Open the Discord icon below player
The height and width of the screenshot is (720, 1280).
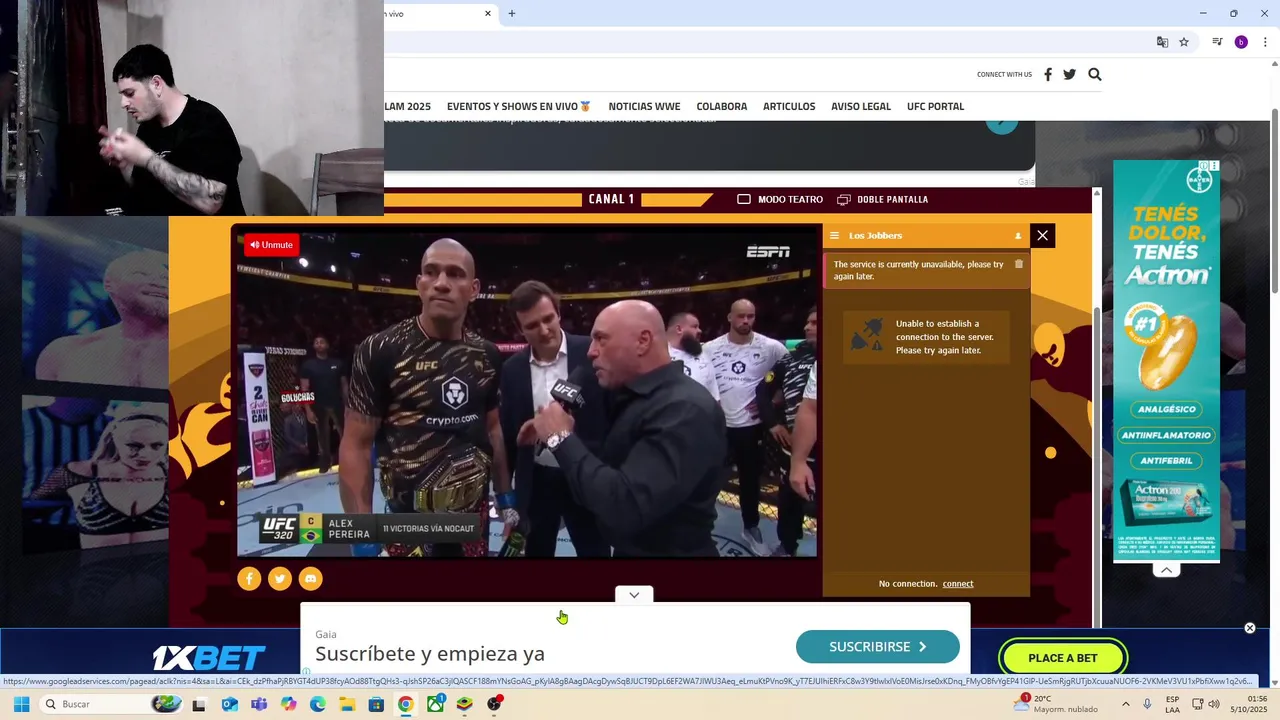[311, 578]
